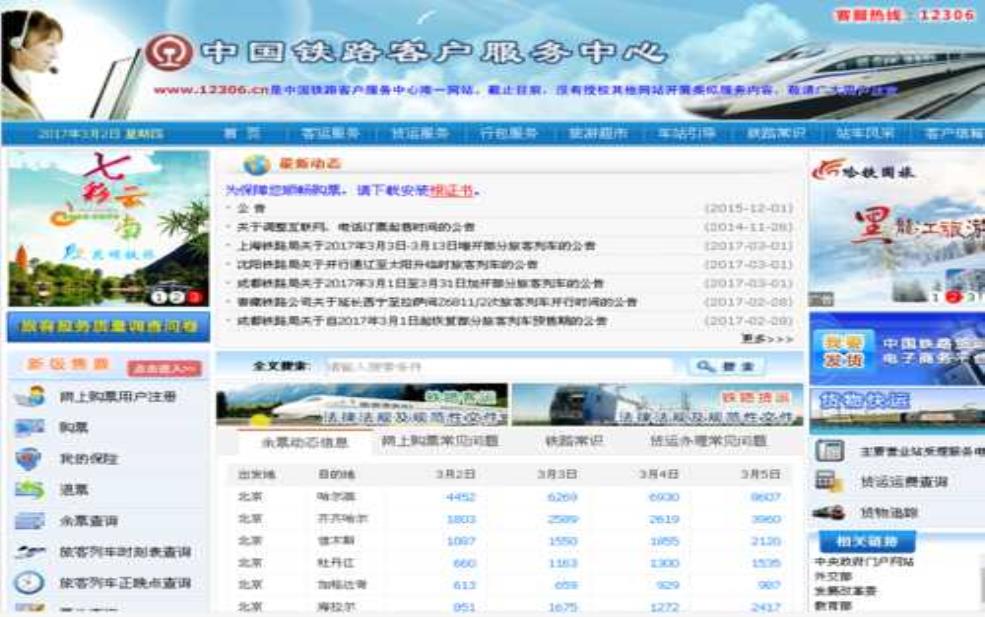Click the 旅客列车时刻表查询 train icon
The height and width of the screenshot is (617, 985).
click(x=30, y=552)
